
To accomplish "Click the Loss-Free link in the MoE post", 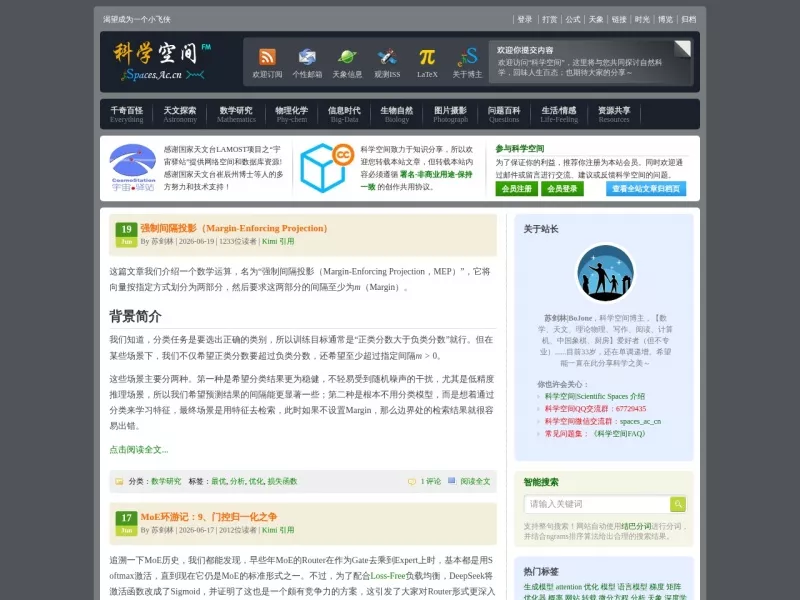I will 388,576.
